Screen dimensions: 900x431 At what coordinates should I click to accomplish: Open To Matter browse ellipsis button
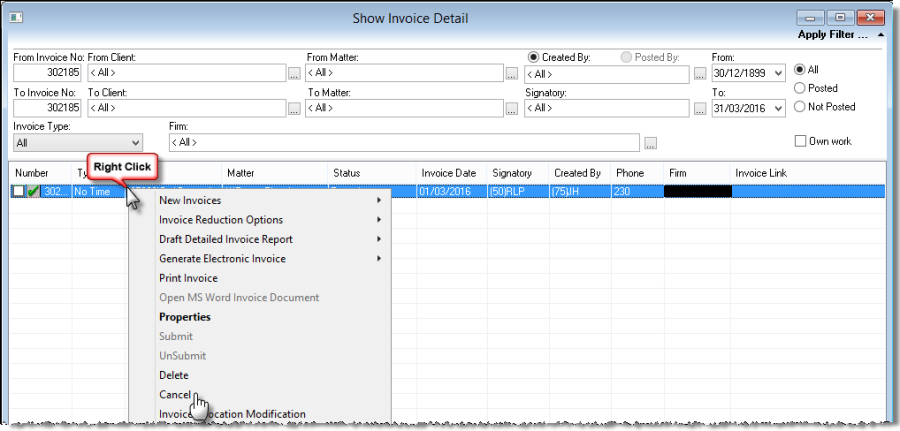coord(512,108)
